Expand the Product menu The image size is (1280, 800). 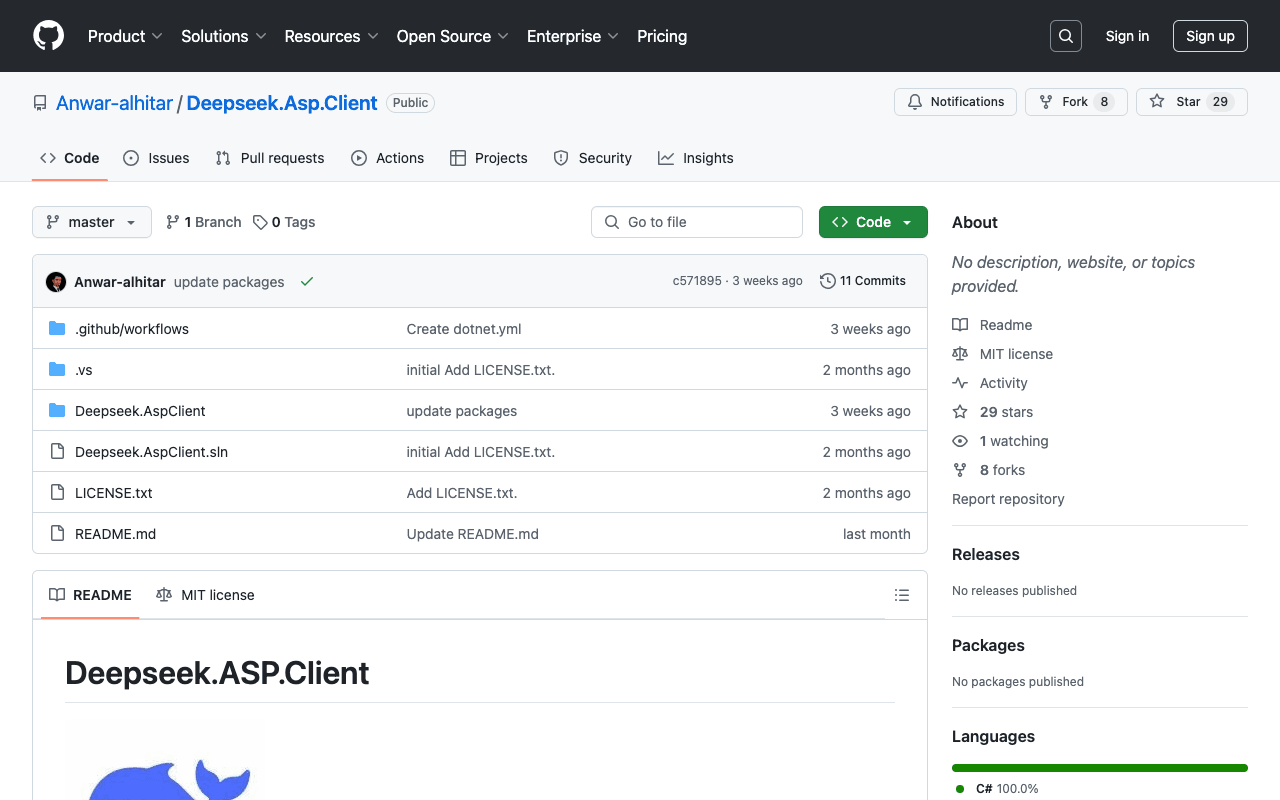(x=125, y=36)
